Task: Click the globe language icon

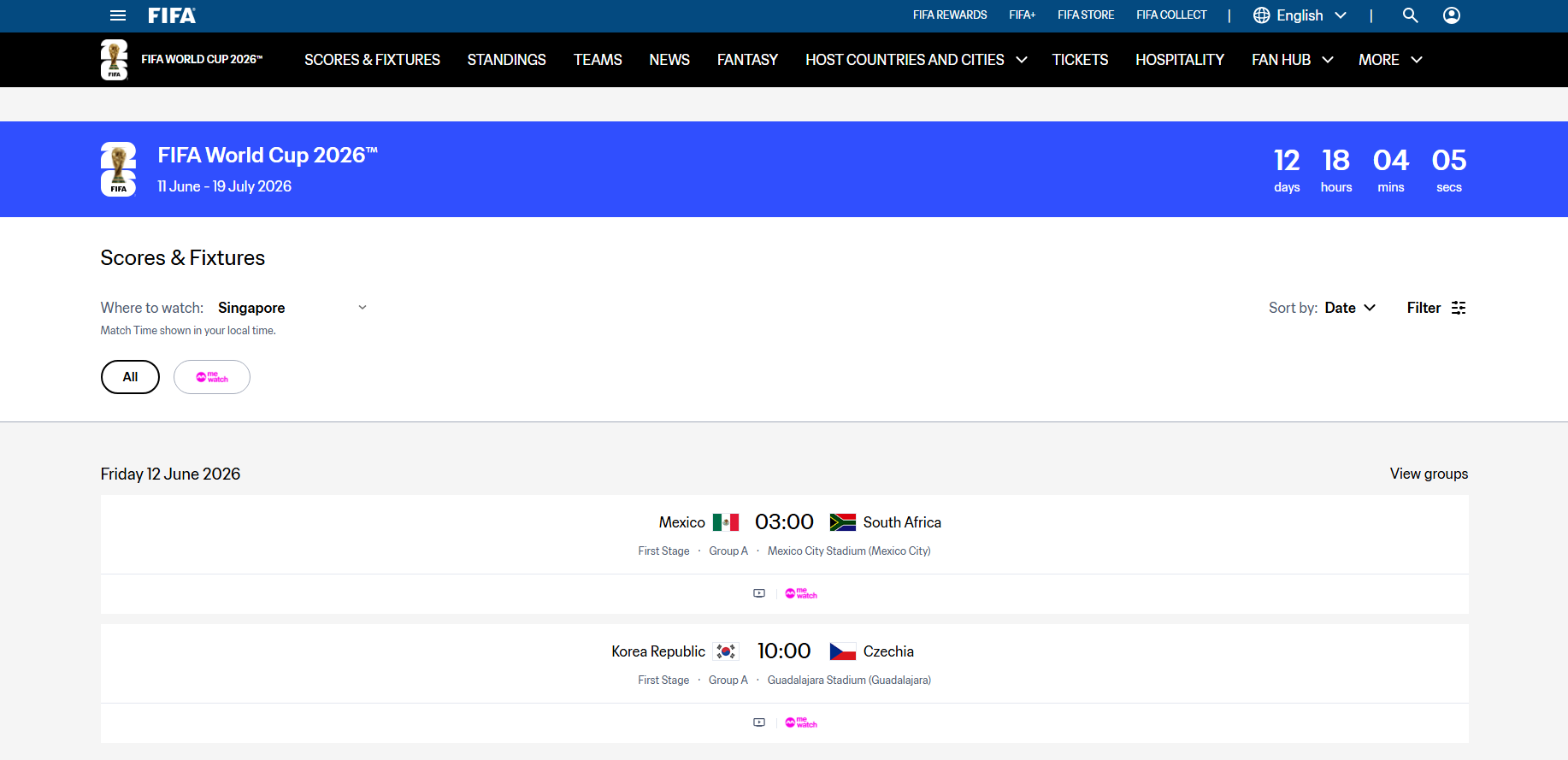Action: click(x=1261, y=15)
